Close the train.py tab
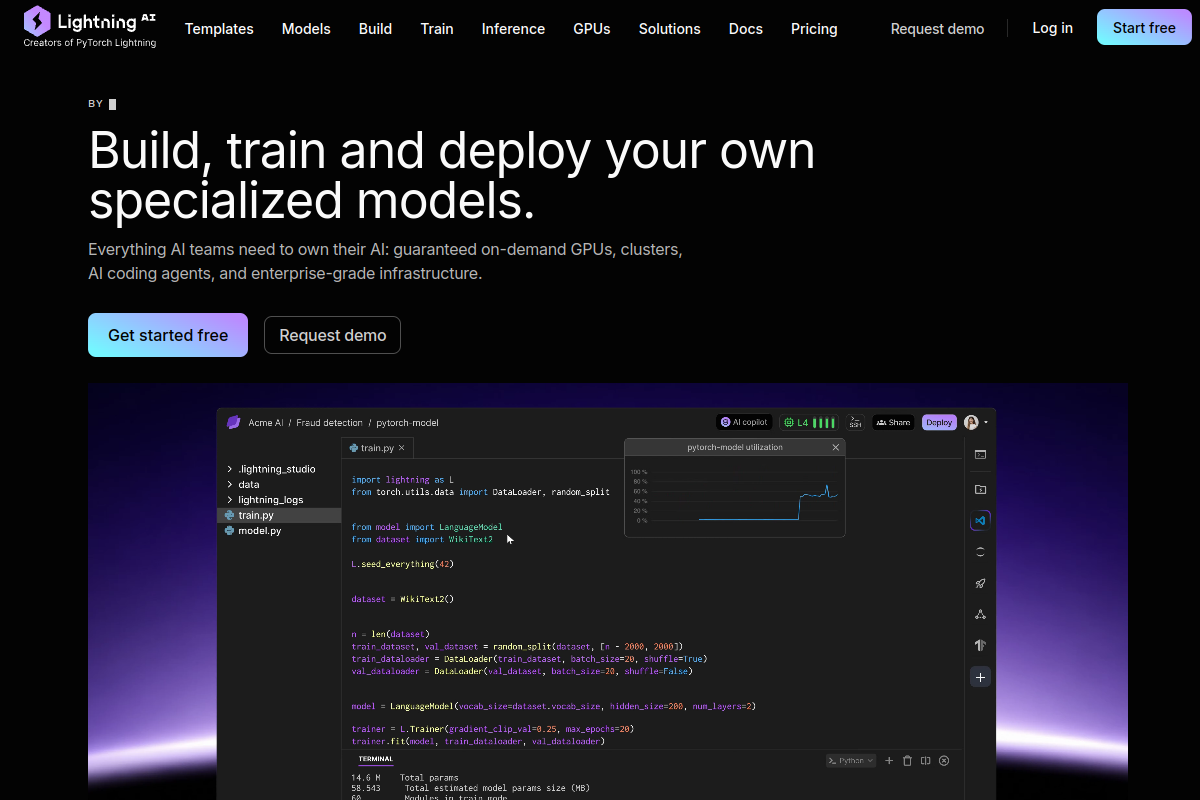 pos(403,449)
